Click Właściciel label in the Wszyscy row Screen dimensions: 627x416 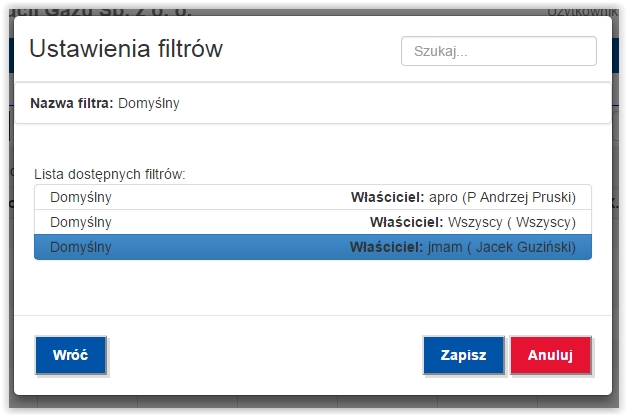click(x=407, y=222)
